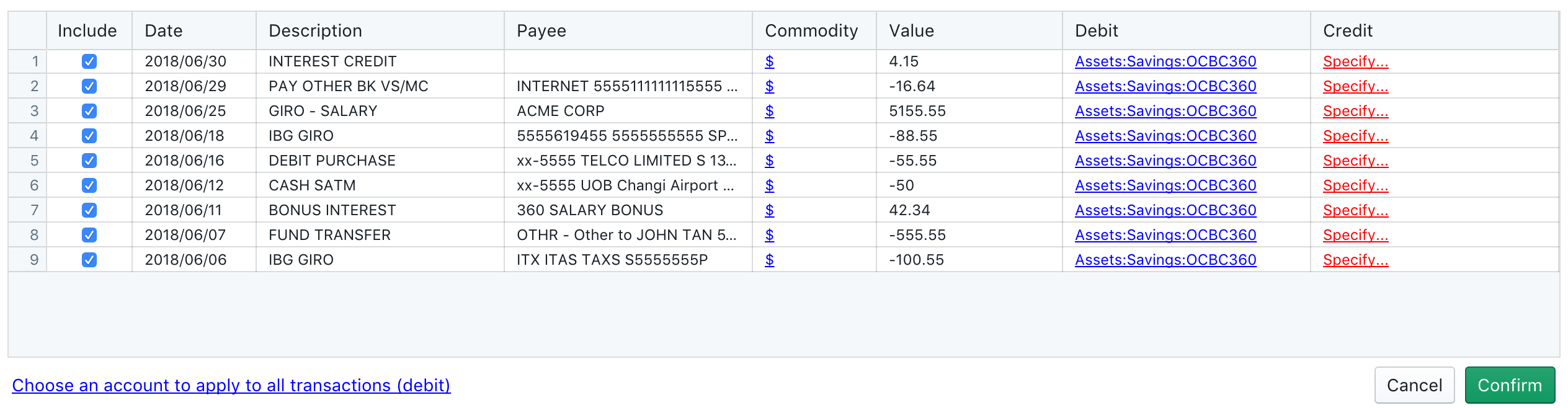
Task: Open 'Choose an account to apply to all' link
Action: tap(231, 385)
